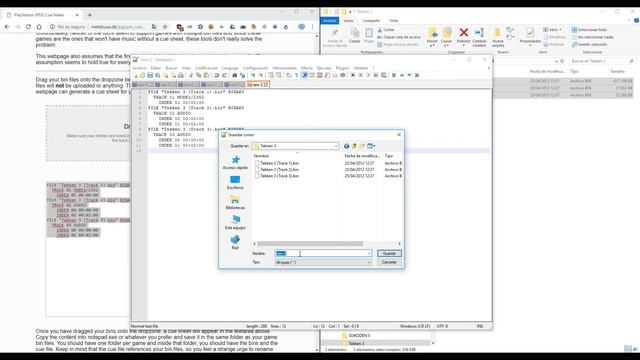Click 'Seleccionar todo' in Explorer ribbon
The height and width of the screenshot is (360, 640).
click(589, 30)
